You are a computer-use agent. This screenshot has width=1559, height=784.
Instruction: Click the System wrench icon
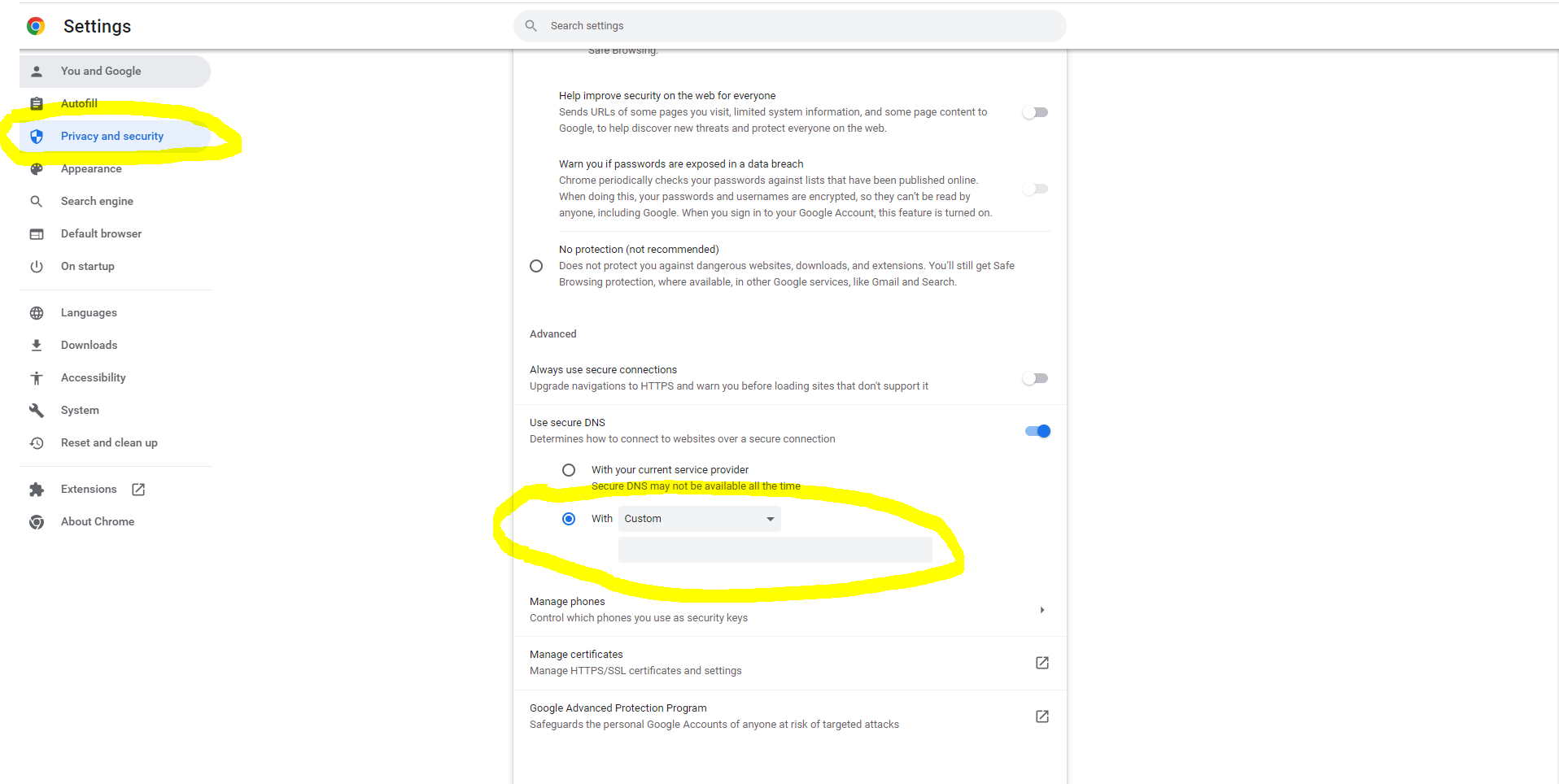37,411
